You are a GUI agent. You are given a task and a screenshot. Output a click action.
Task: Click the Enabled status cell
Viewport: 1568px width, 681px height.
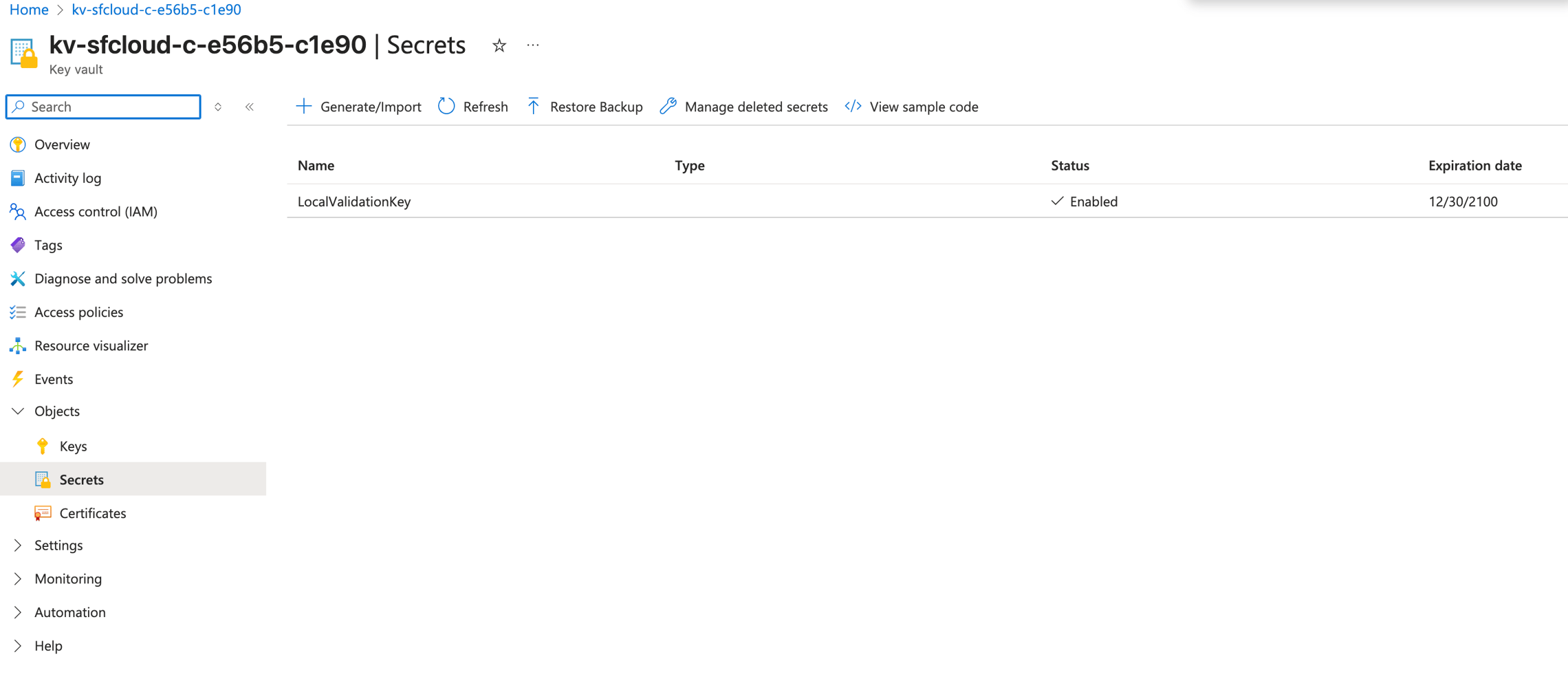[x=1085, y=202]
